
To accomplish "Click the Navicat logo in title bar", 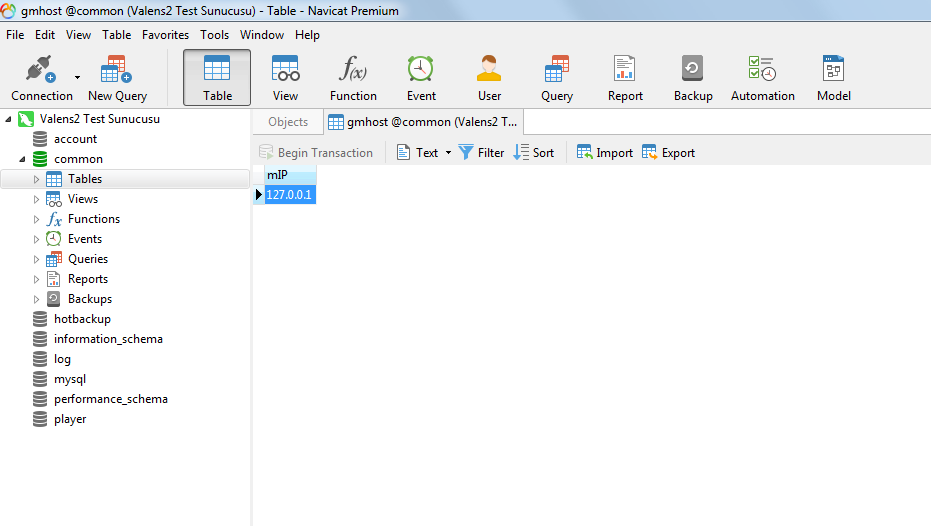I will click(8, 11).
